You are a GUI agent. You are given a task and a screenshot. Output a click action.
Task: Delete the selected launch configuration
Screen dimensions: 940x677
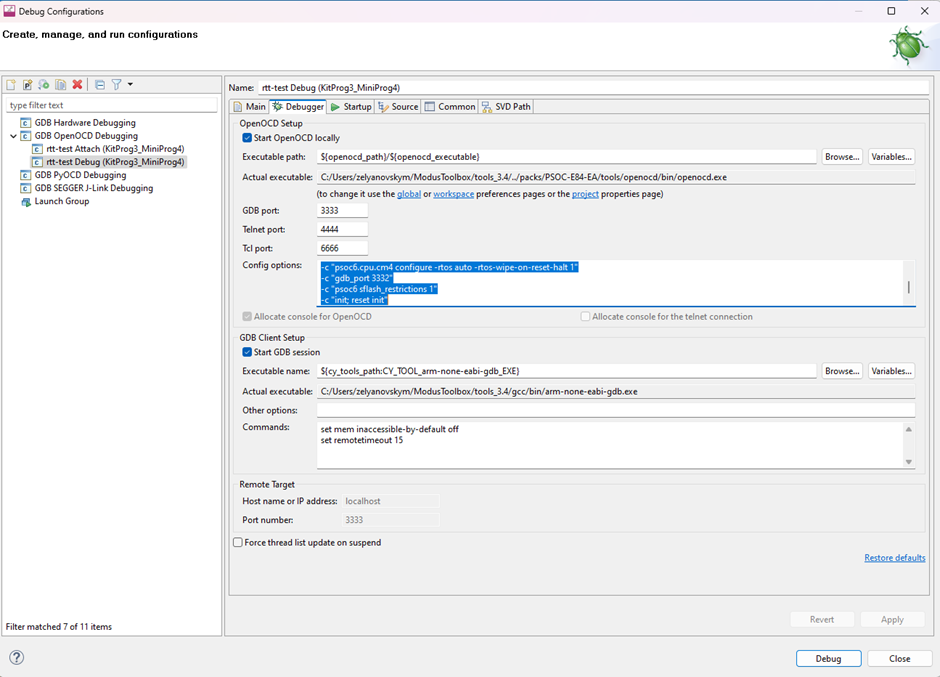point(77,85)
